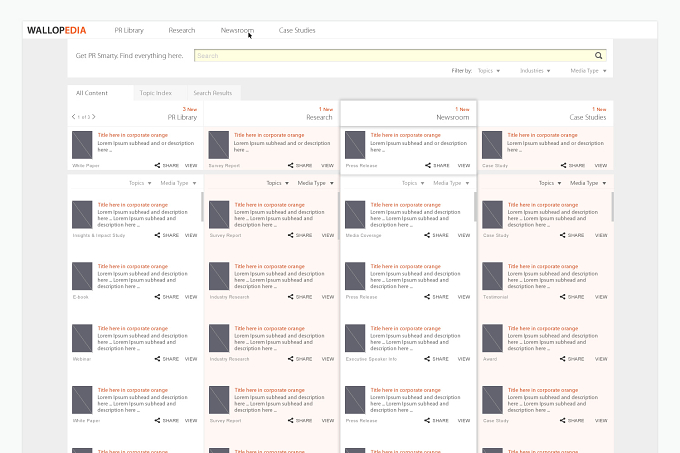Switch to the Search Results tab
This screenshot has height=453, width=680.
click(x=213, y=93)
